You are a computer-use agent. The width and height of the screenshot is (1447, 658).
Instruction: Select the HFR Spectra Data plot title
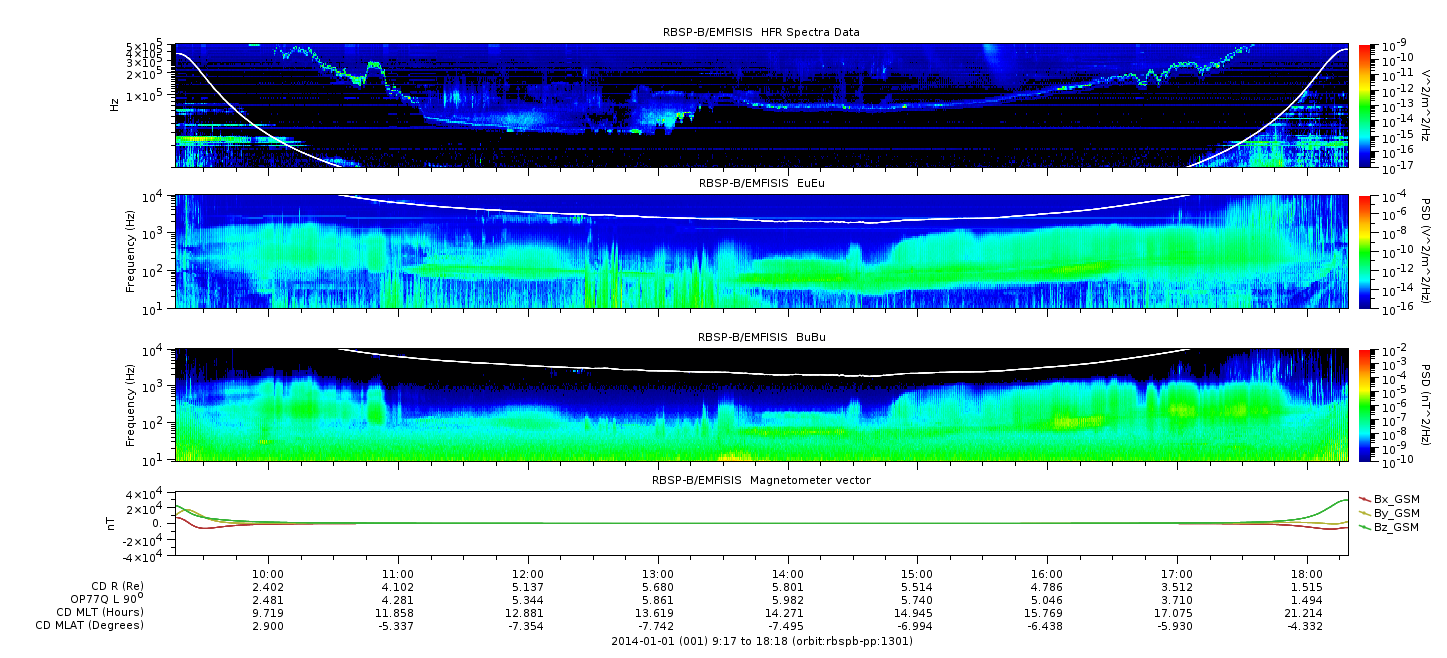pyautogui.click(x=760, y=32)
